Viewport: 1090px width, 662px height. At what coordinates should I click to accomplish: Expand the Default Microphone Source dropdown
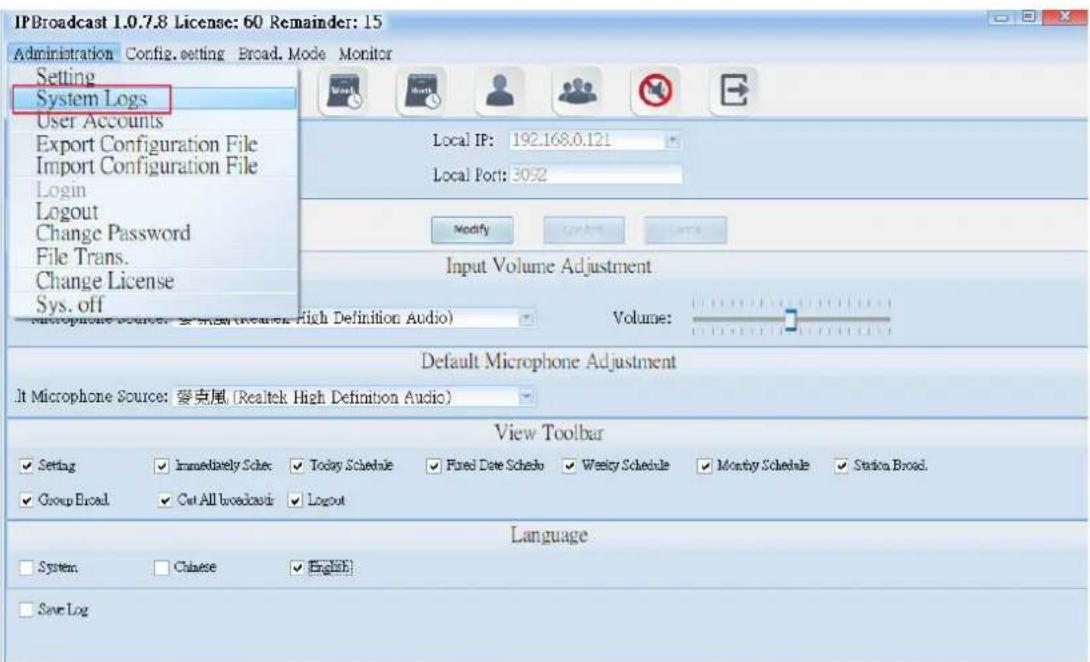[x=527, y=397]
